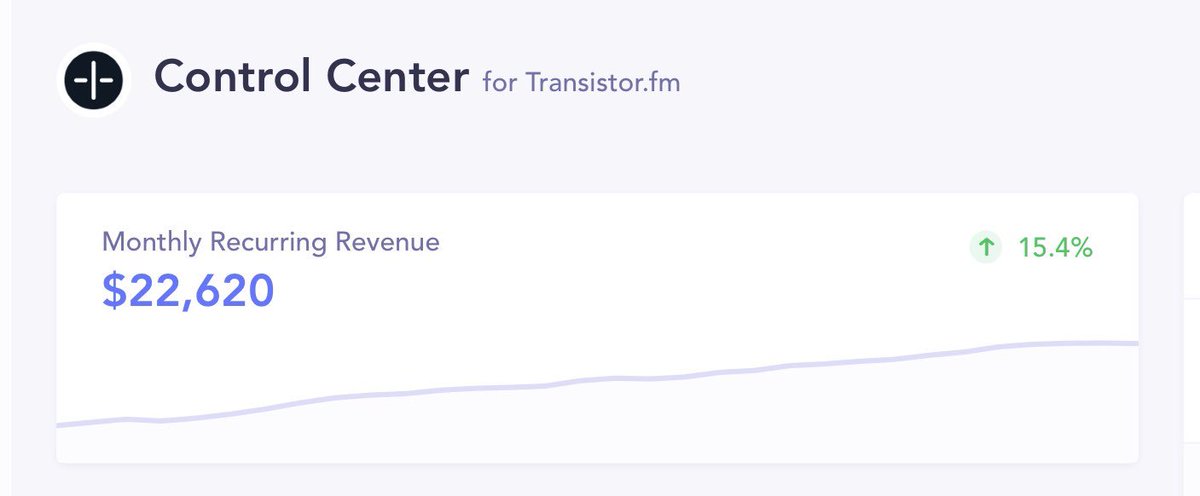Open the 'for Transistor.fm' subtitle link
This screenshot has width=1200, height=496.
pos(581,82)
